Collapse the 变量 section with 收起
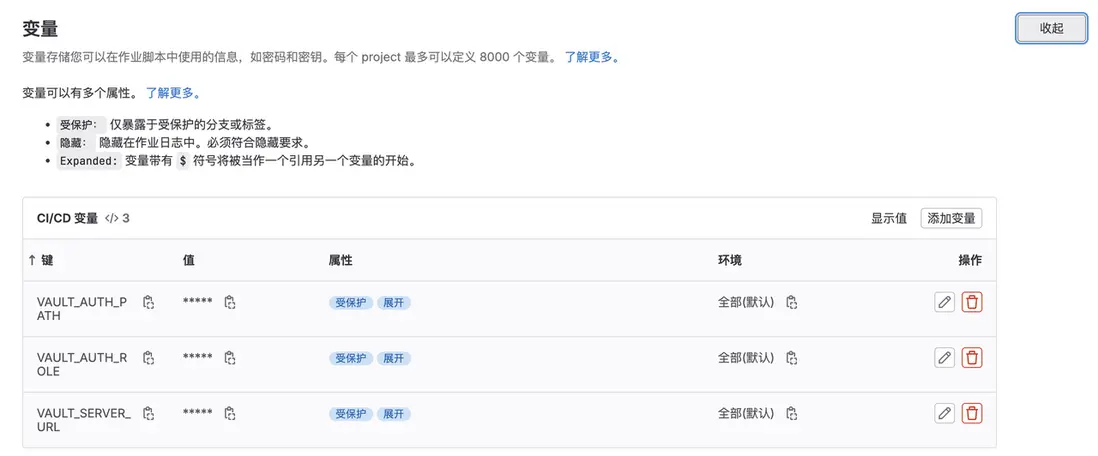 point(1051,29)
